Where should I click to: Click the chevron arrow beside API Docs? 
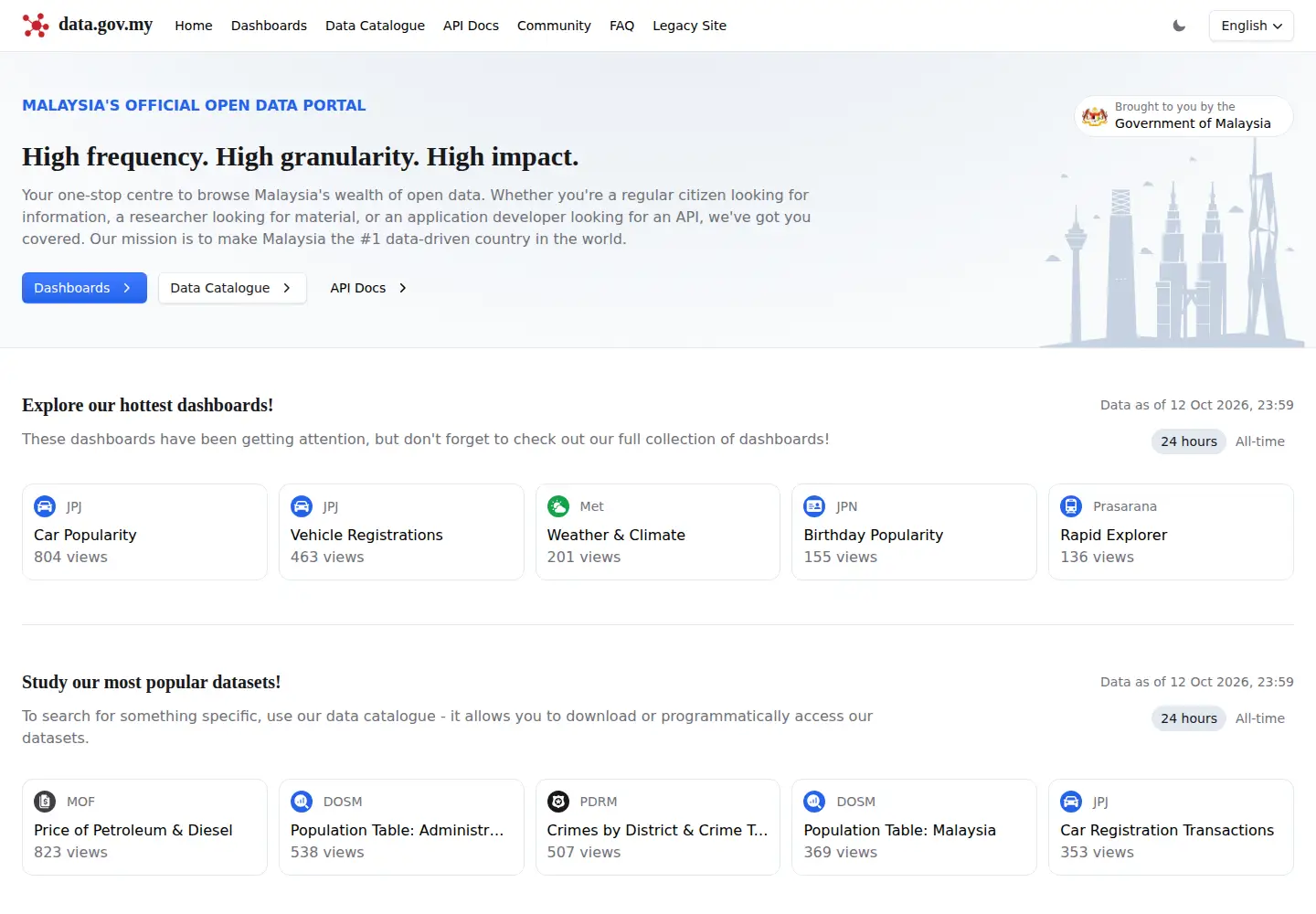coord(402,288)
